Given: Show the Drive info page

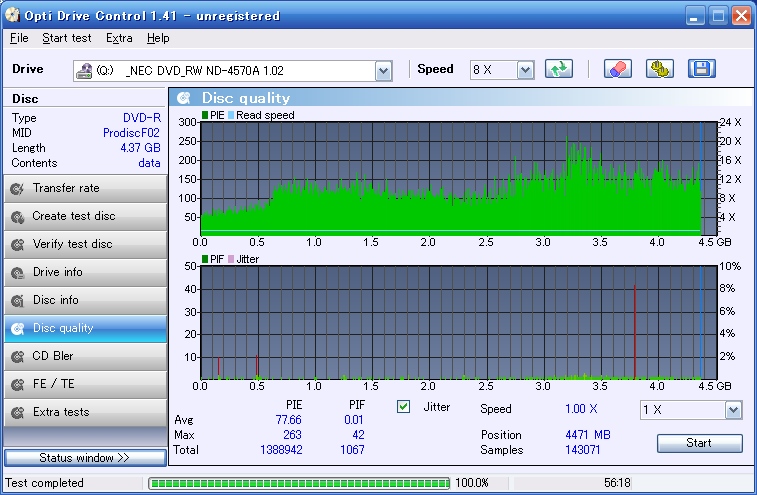Looking at the screenshot, I should coord(85,272).
